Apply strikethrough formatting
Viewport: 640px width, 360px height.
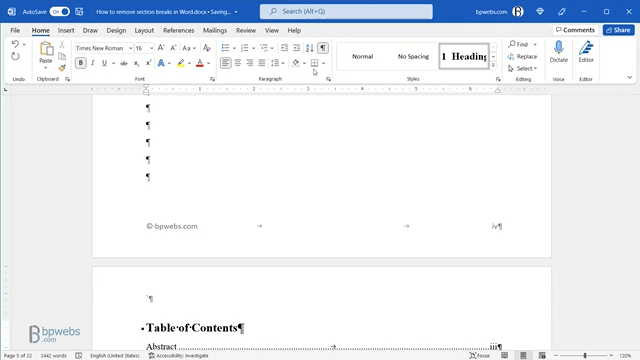coord(124,63)
